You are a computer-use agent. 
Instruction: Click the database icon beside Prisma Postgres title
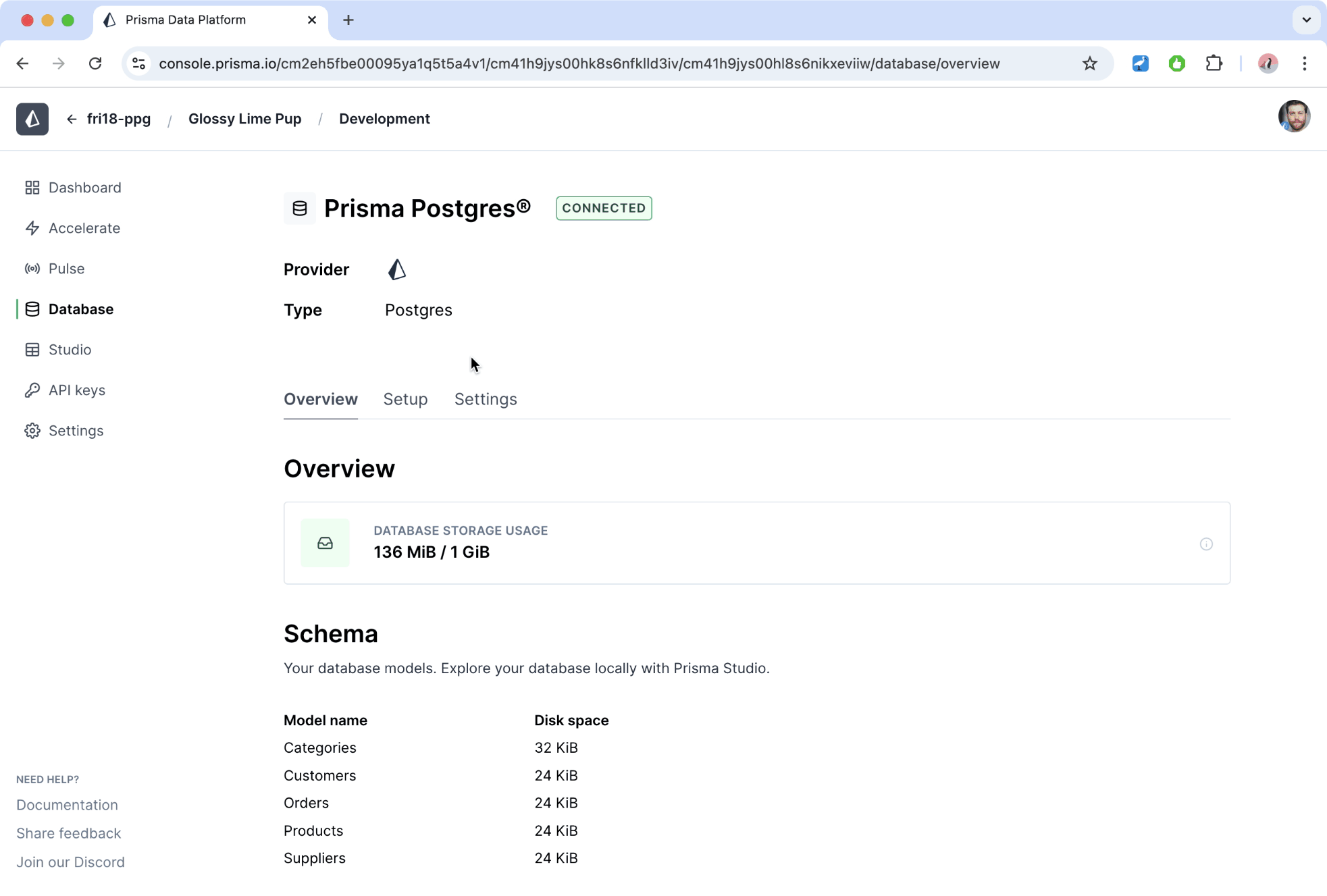pyautogui.click(x=299, y=208)
